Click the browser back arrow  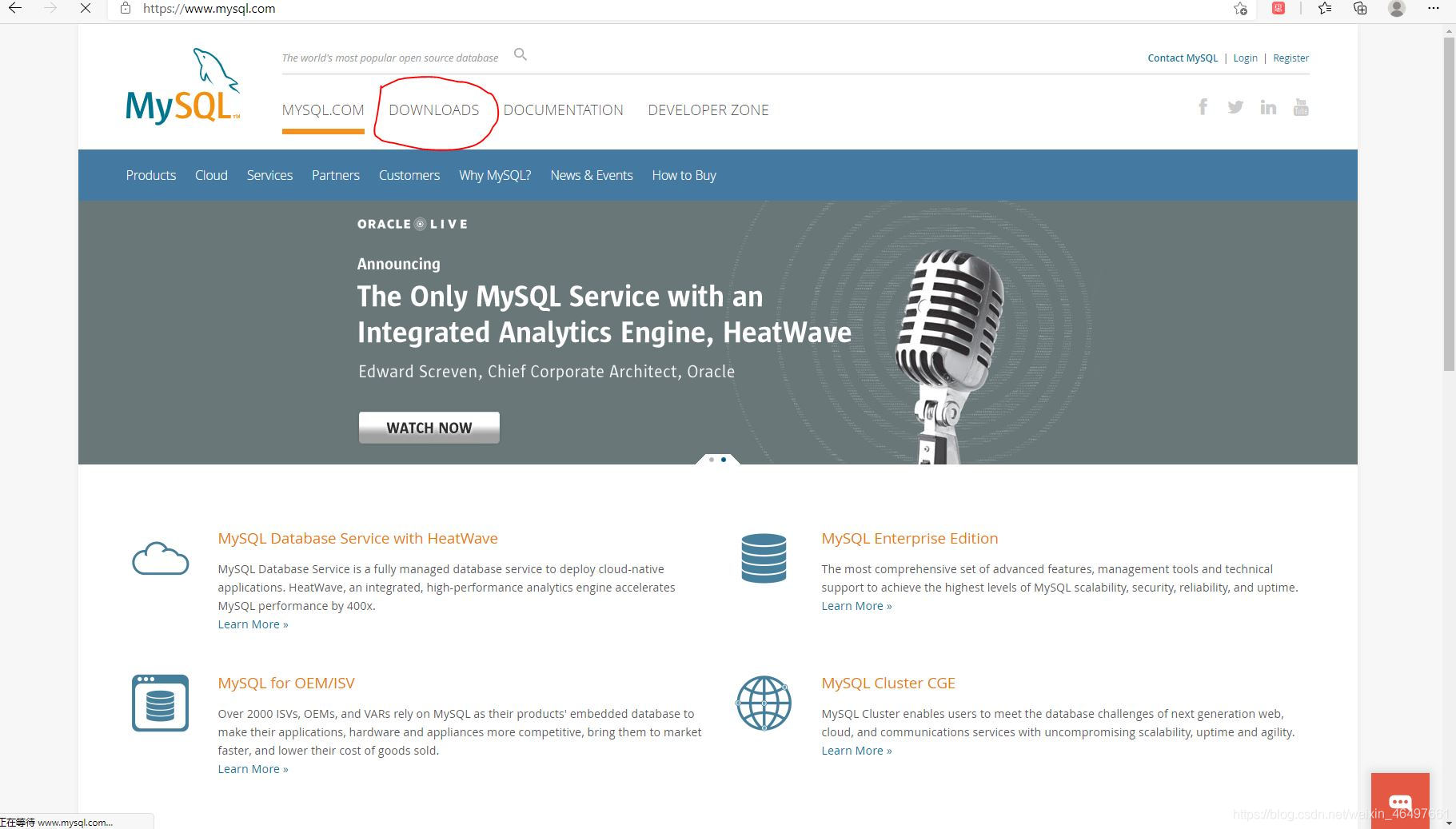pos(14,9)
